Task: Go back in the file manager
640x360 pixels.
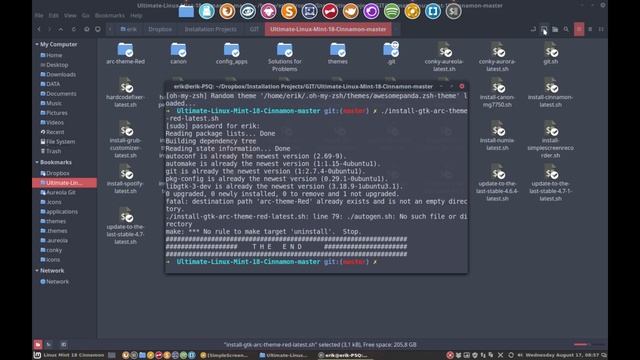Action: 39,29
